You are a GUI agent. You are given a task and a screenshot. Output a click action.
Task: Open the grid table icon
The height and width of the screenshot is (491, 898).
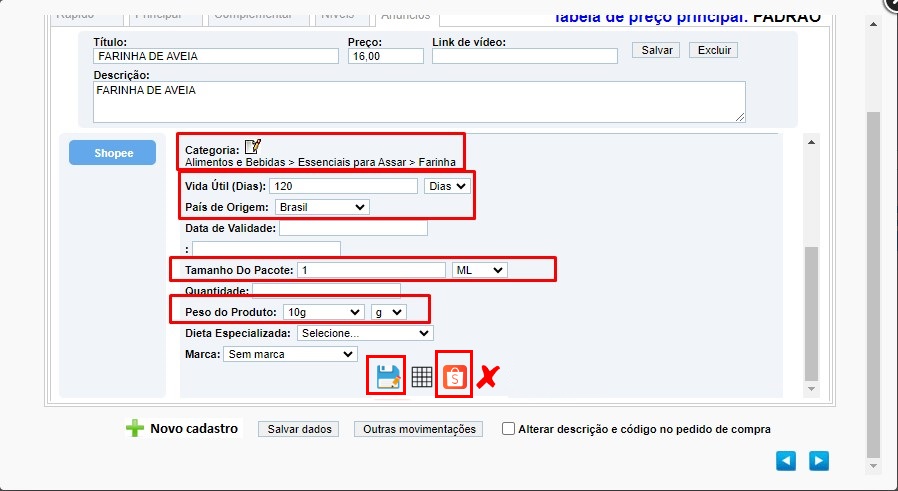[x=422, y=377]
